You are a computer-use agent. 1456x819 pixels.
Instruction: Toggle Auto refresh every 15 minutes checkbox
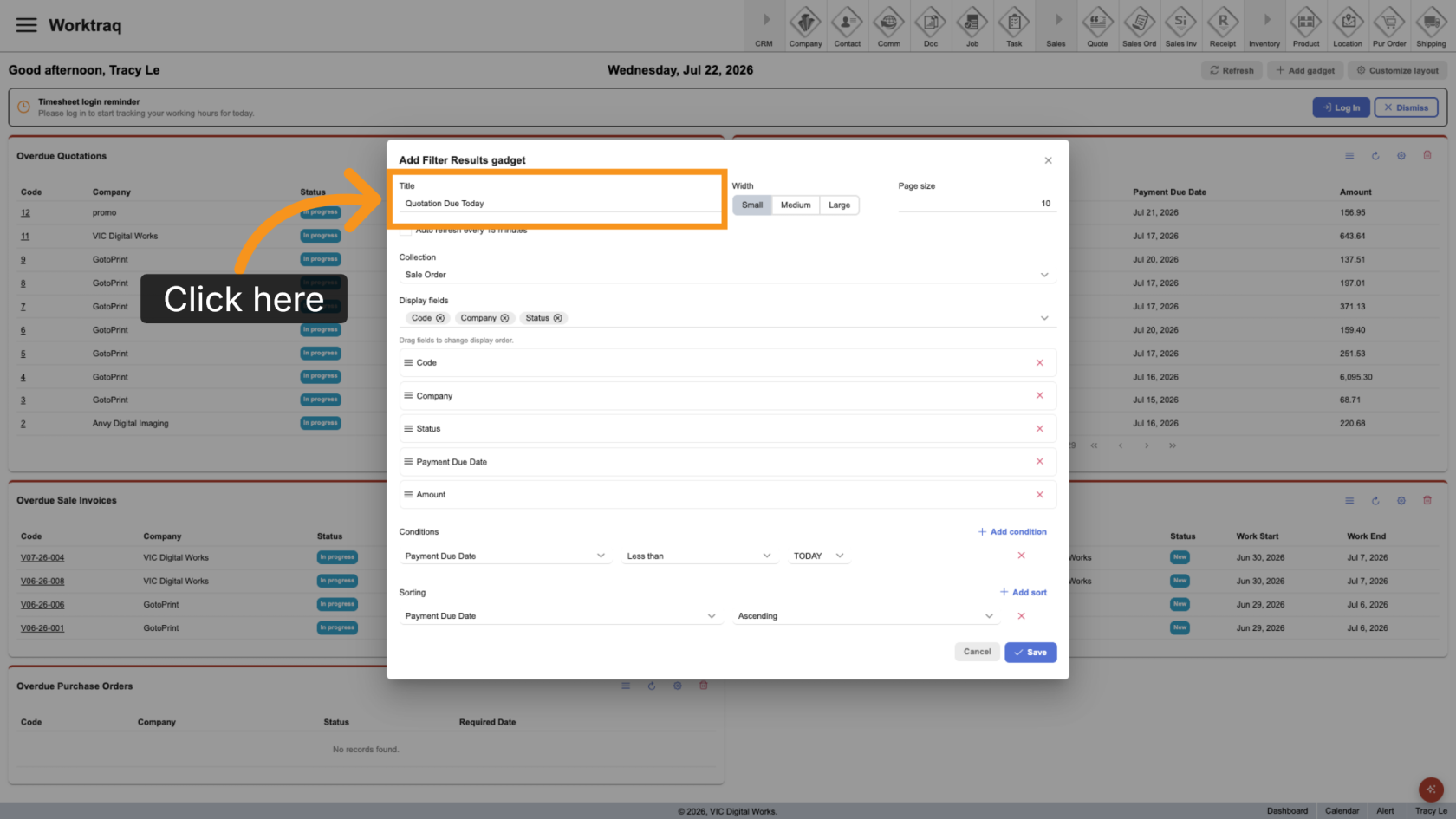405,231
